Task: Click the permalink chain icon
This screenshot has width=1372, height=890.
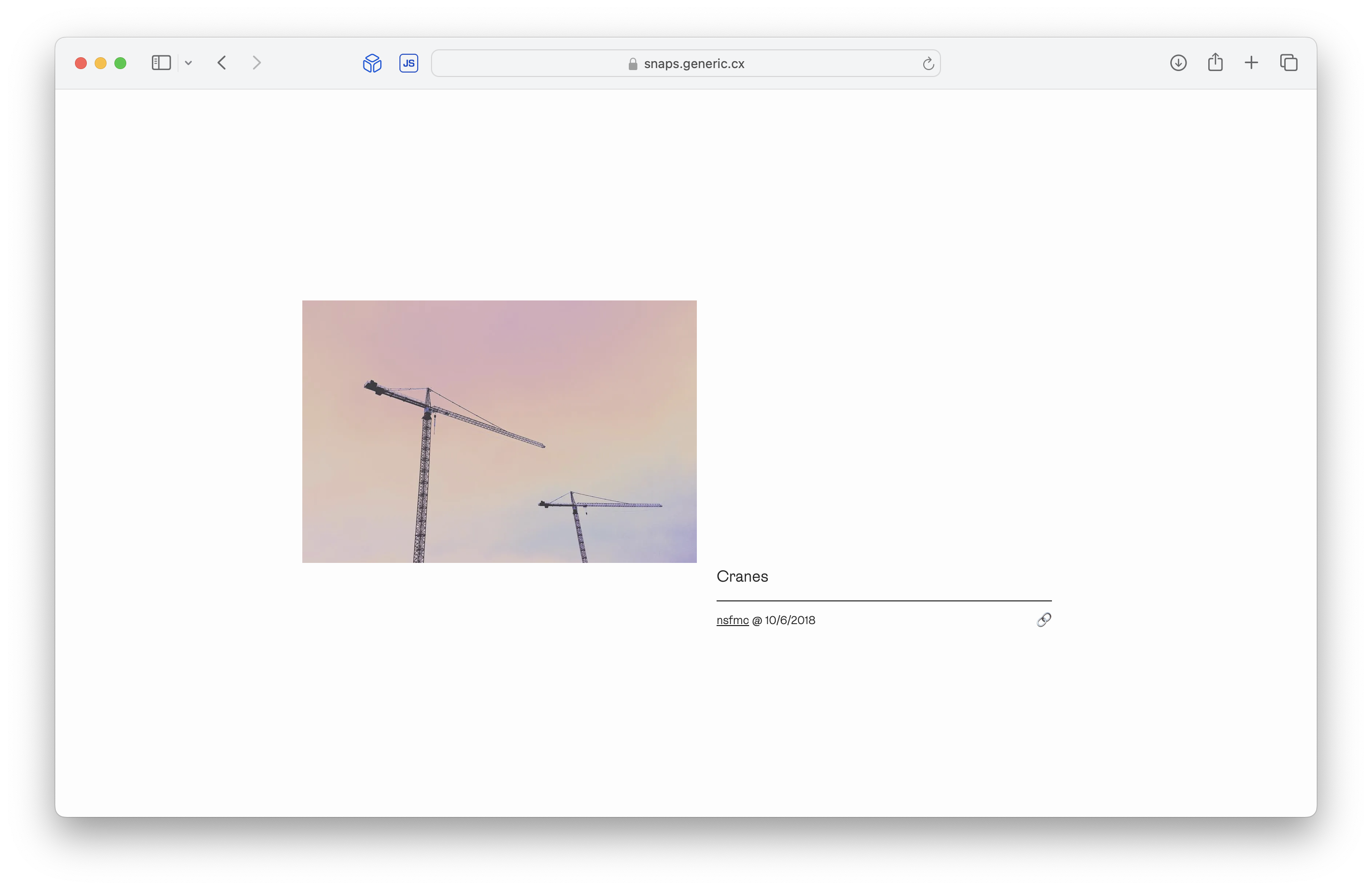Action: point(1044,620)
